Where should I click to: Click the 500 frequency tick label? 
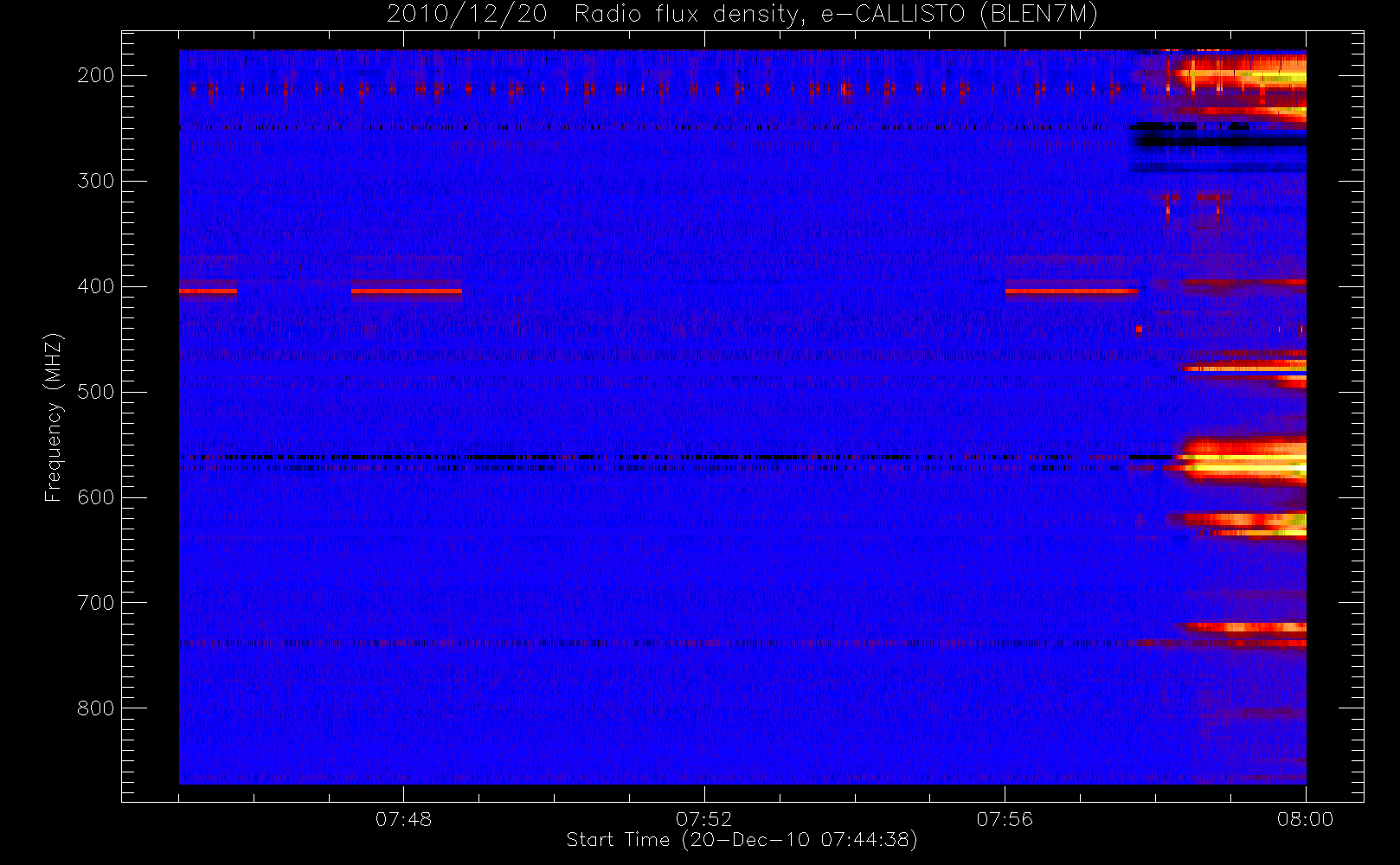tap(95, 392)
